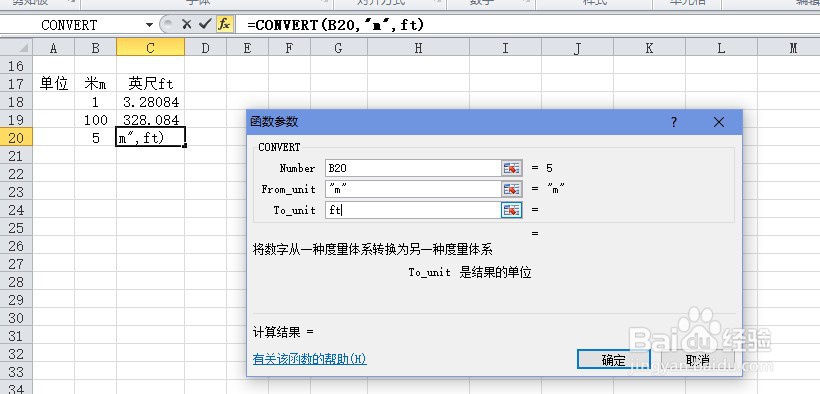Click the confirm checkmark in formula bar

pyautogui.click(x=205, y=24)
